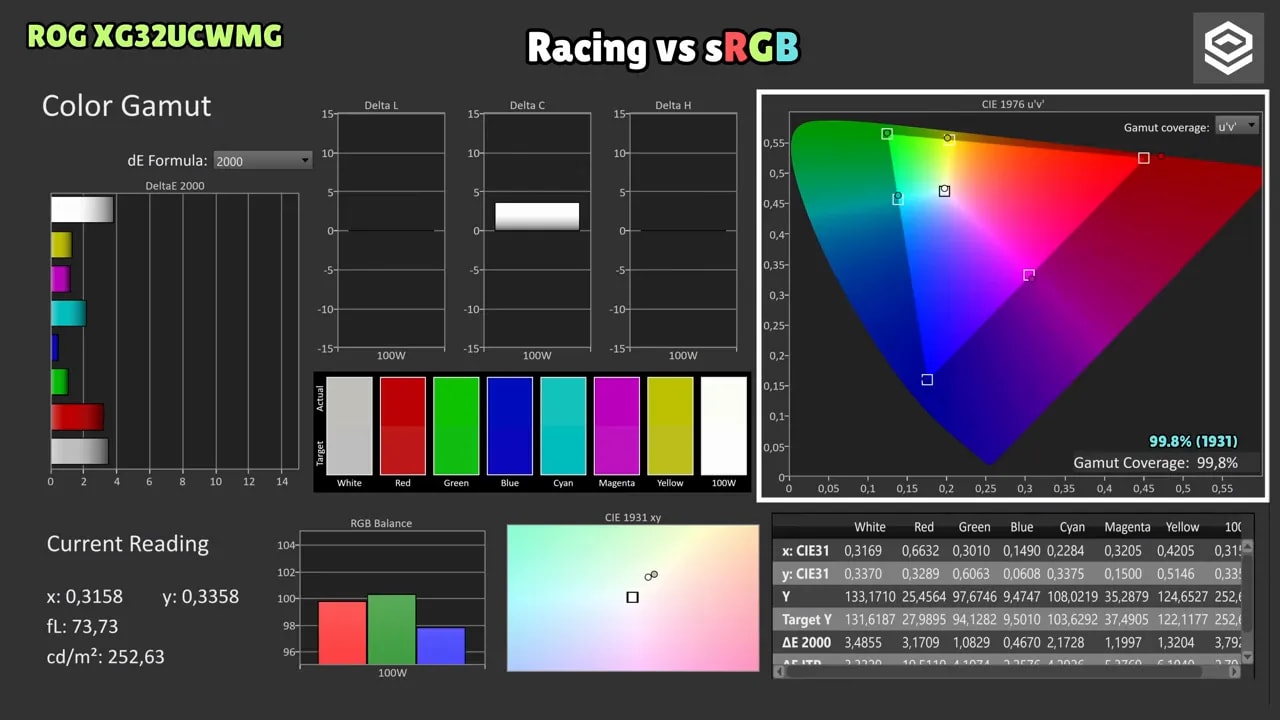Click the small blue bar in DeltaE 2000 chart
The image size is (1280, 720).
coord(55,347)
